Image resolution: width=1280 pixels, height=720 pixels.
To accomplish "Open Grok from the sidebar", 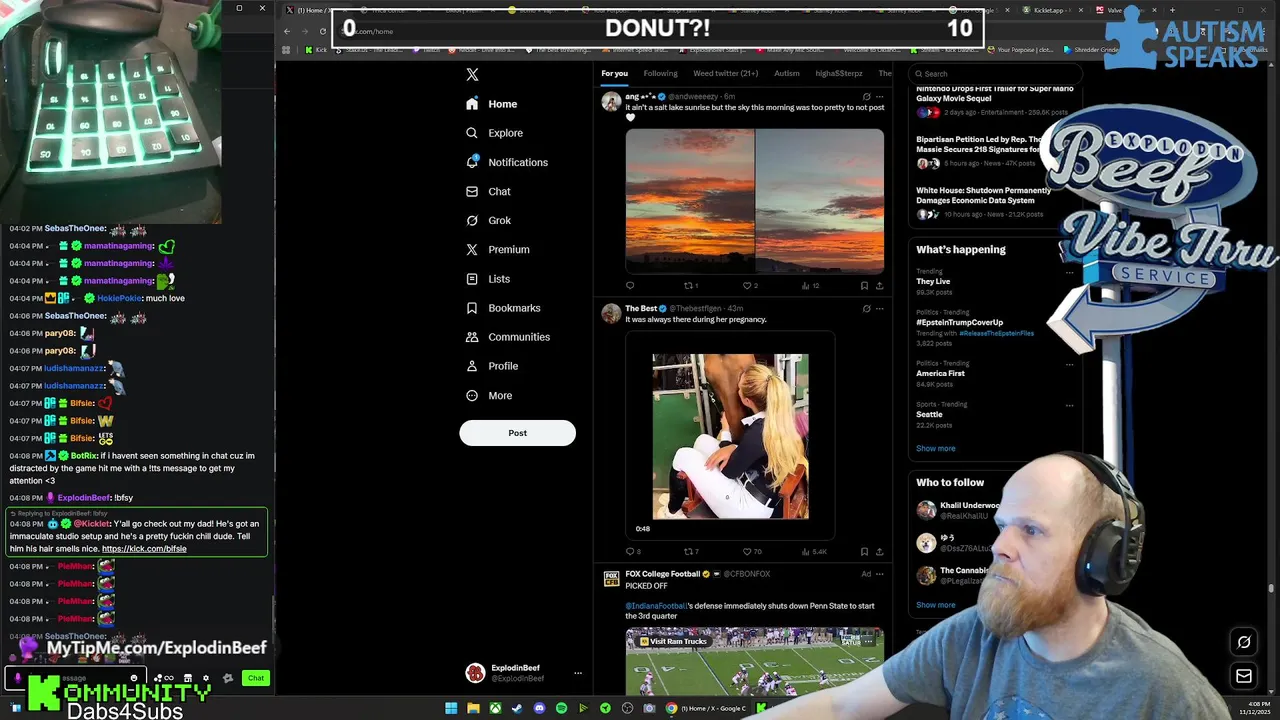I will (x=488, y=220).
